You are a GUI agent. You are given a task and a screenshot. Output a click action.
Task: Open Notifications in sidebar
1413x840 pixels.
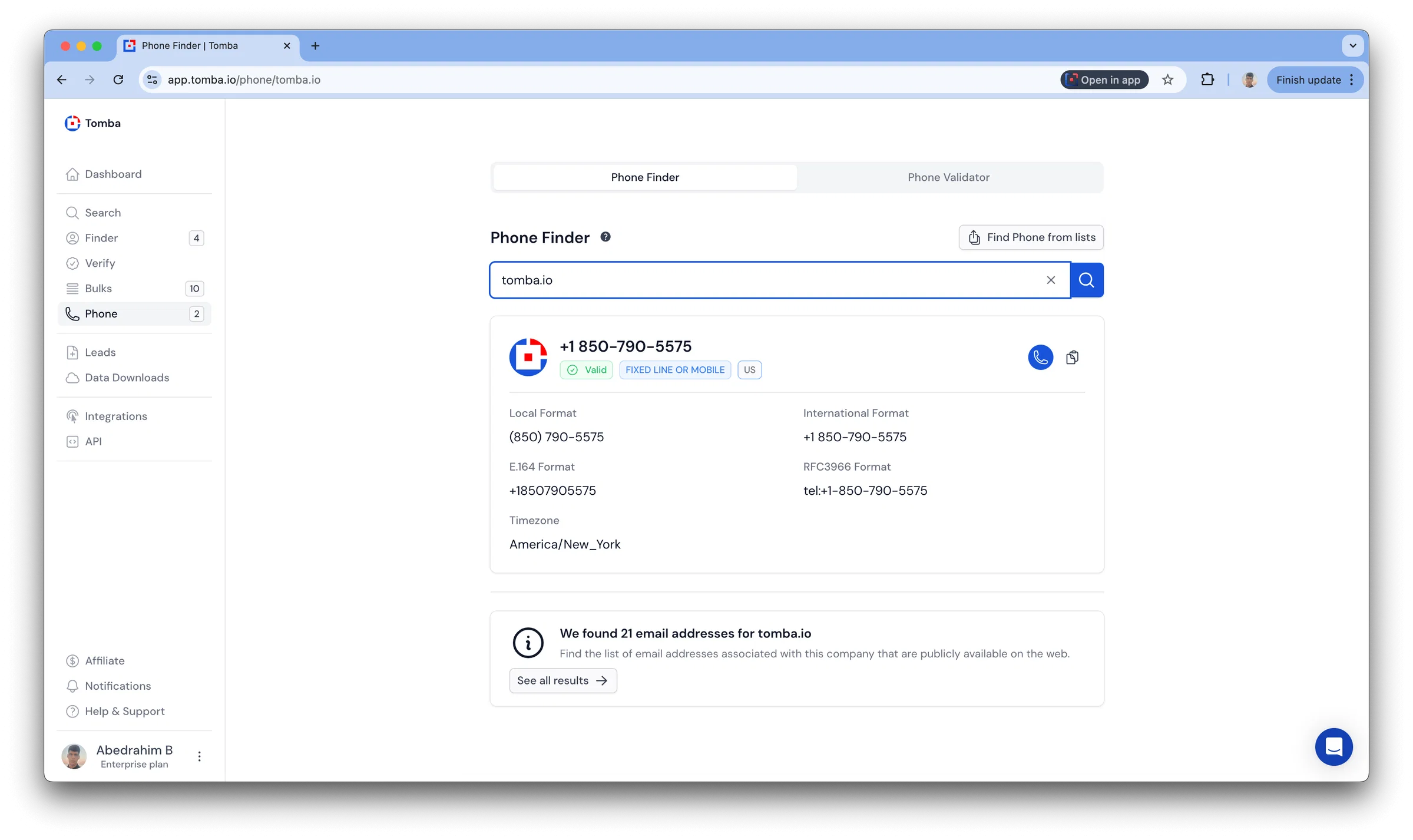134,686
